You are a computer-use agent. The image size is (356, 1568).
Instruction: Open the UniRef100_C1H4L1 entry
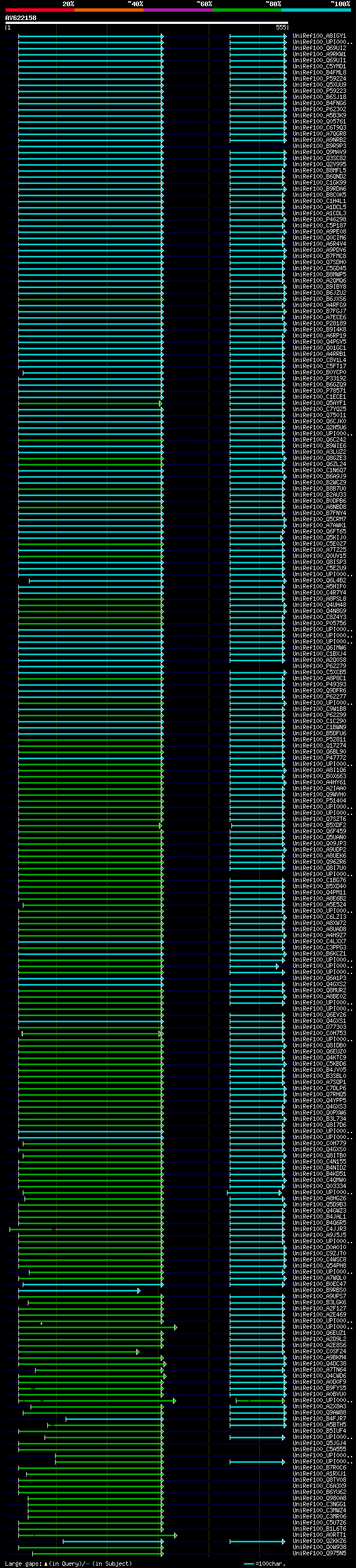pyautogui.click(x=319, y=201)
